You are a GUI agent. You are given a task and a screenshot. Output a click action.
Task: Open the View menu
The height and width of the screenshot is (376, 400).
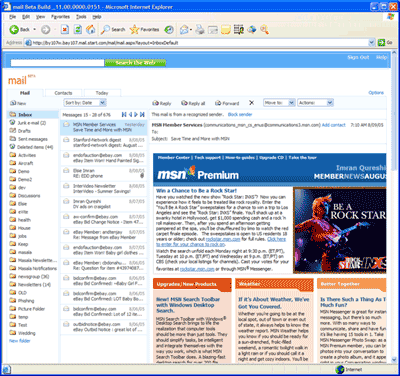[x=40, y=17]
